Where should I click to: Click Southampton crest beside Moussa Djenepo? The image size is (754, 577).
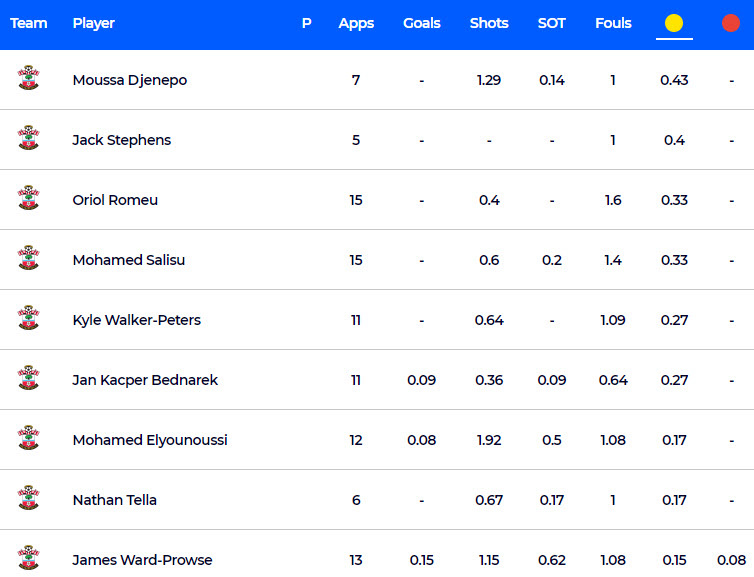28,79
